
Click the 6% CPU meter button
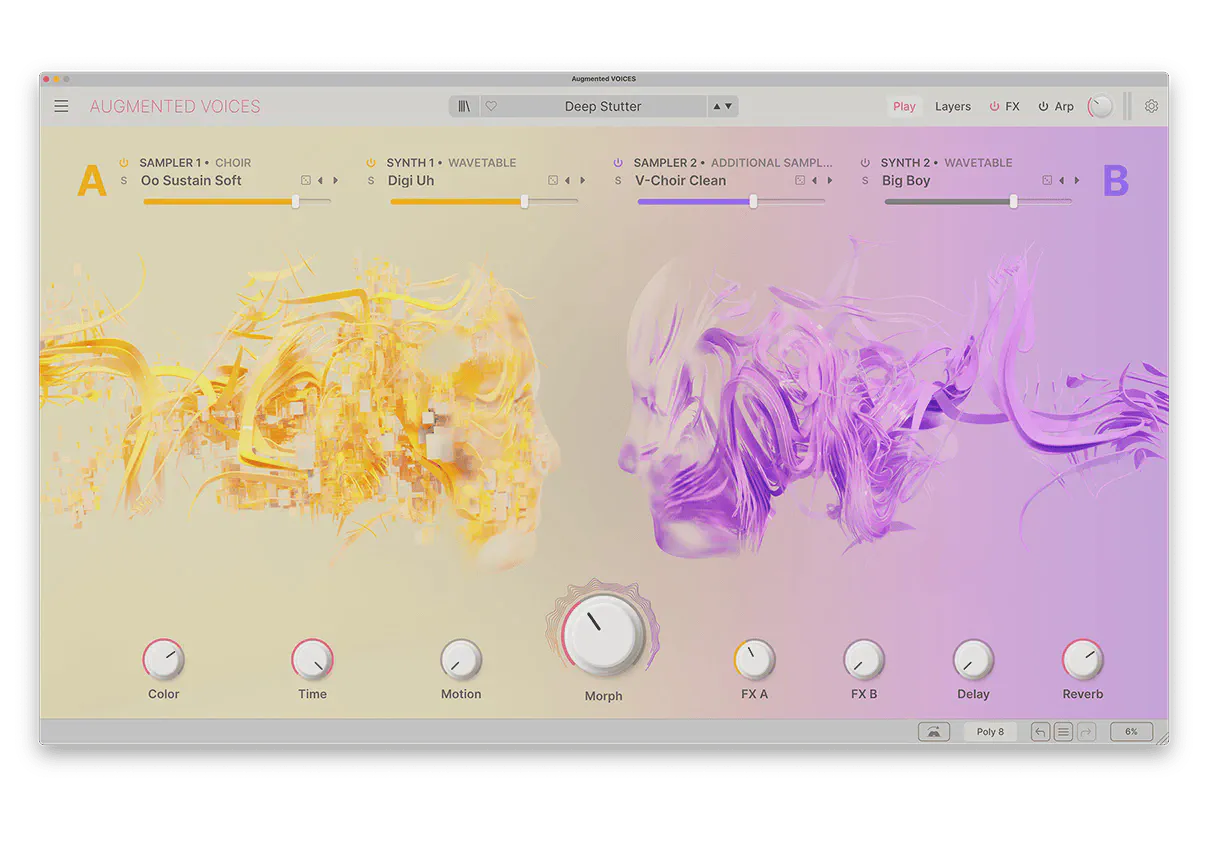click(x=1131, y=732)
